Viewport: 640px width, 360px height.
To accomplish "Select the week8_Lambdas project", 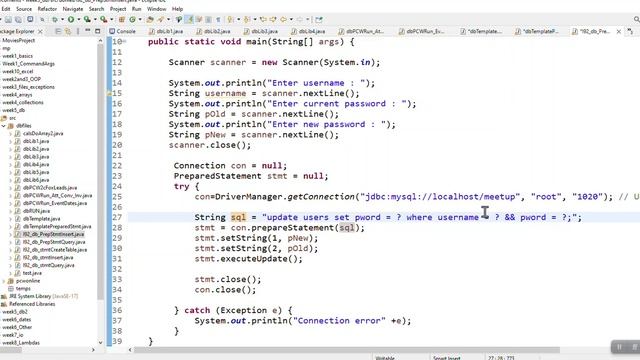I will click(x=21, y=343).
